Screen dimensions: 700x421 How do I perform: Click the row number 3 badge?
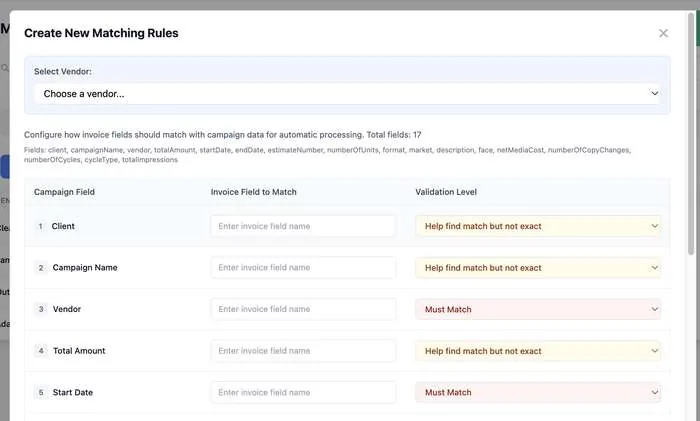click(x=41, y=309)
